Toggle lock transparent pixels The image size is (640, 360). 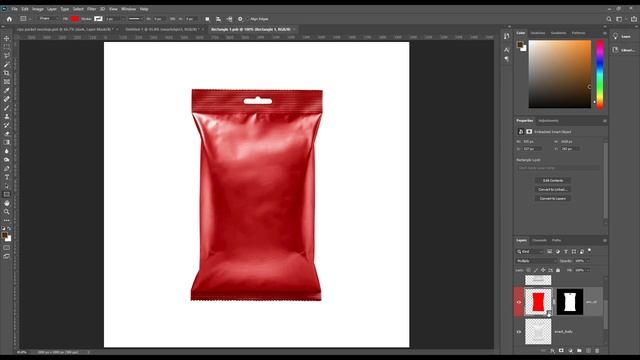click(529, 270)
